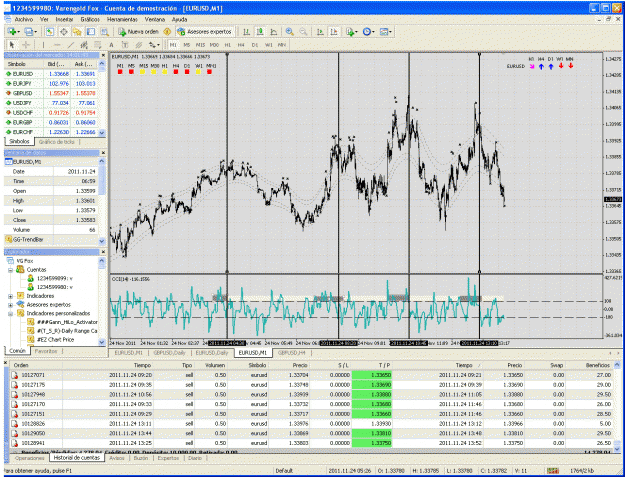Switch to the GBPUSD,Daily chart tab
The height and width of the screenshot is (477, 625).
pos(169,353)
